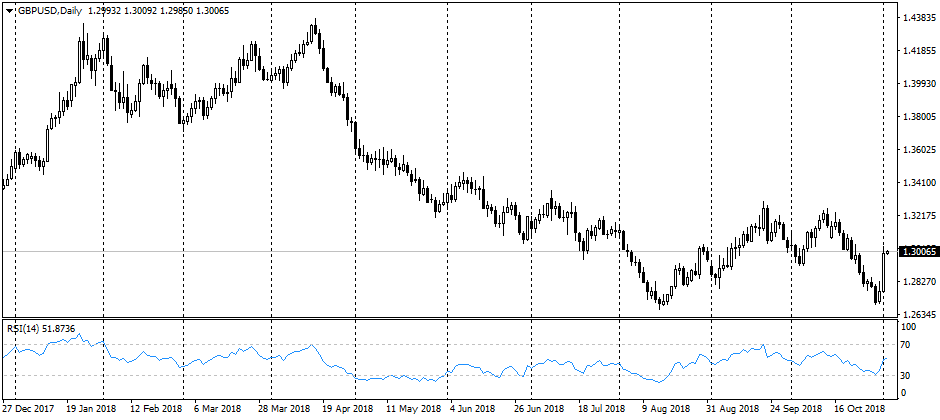Image resolution: width=940 pixels, height=420 pixels.
Task: Click the last large bullish candle
Action: click(883, 270)
